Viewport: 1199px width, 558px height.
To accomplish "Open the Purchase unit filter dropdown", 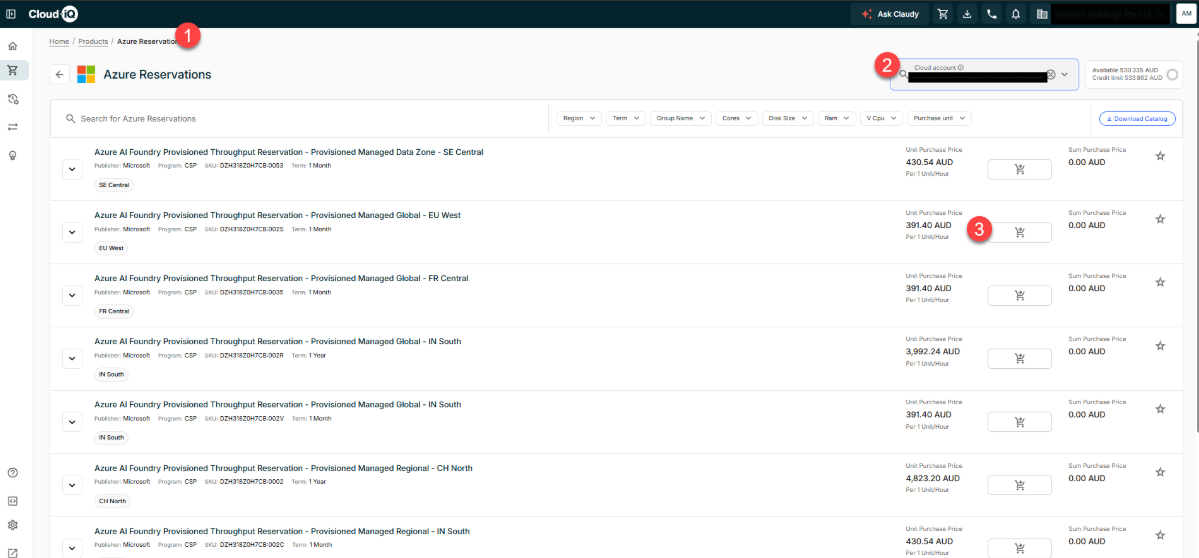I will 939,118.
